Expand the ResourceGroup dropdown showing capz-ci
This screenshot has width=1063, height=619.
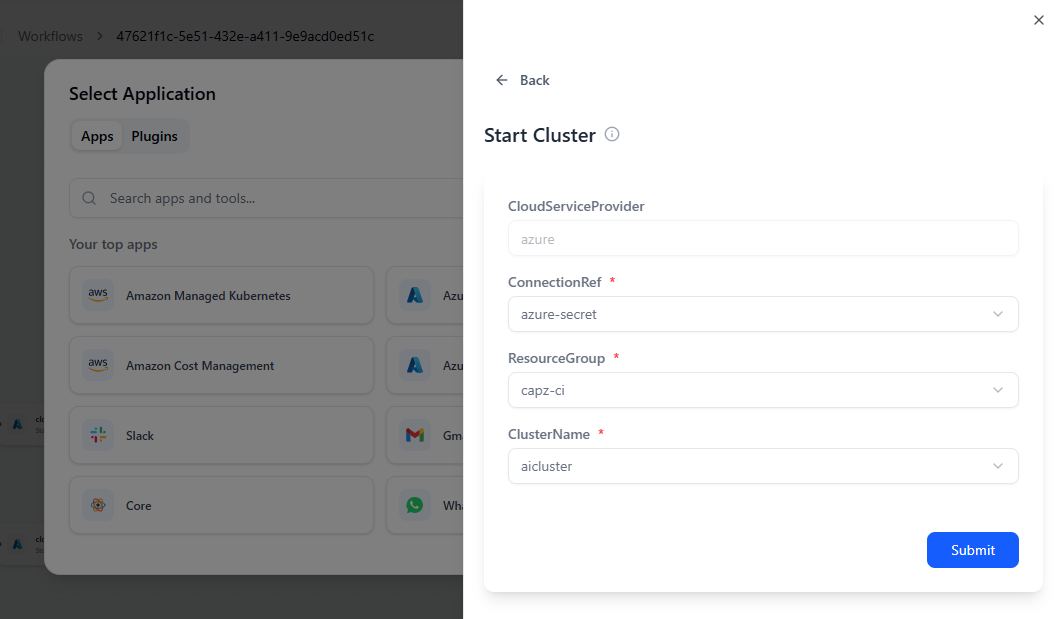click(x=762, y=390)
